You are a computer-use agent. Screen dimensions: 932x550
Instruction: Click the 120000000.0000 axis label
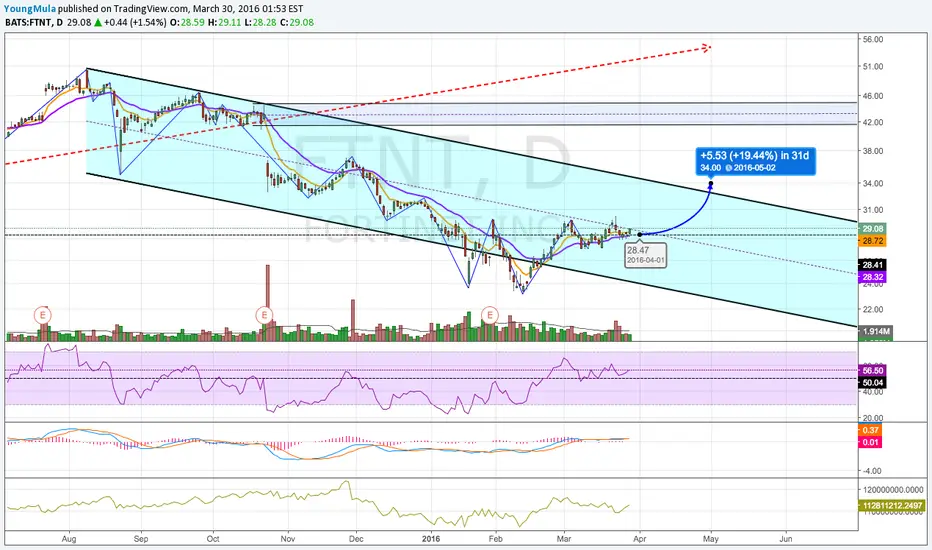pyautogui.click(x=893, y=490)
